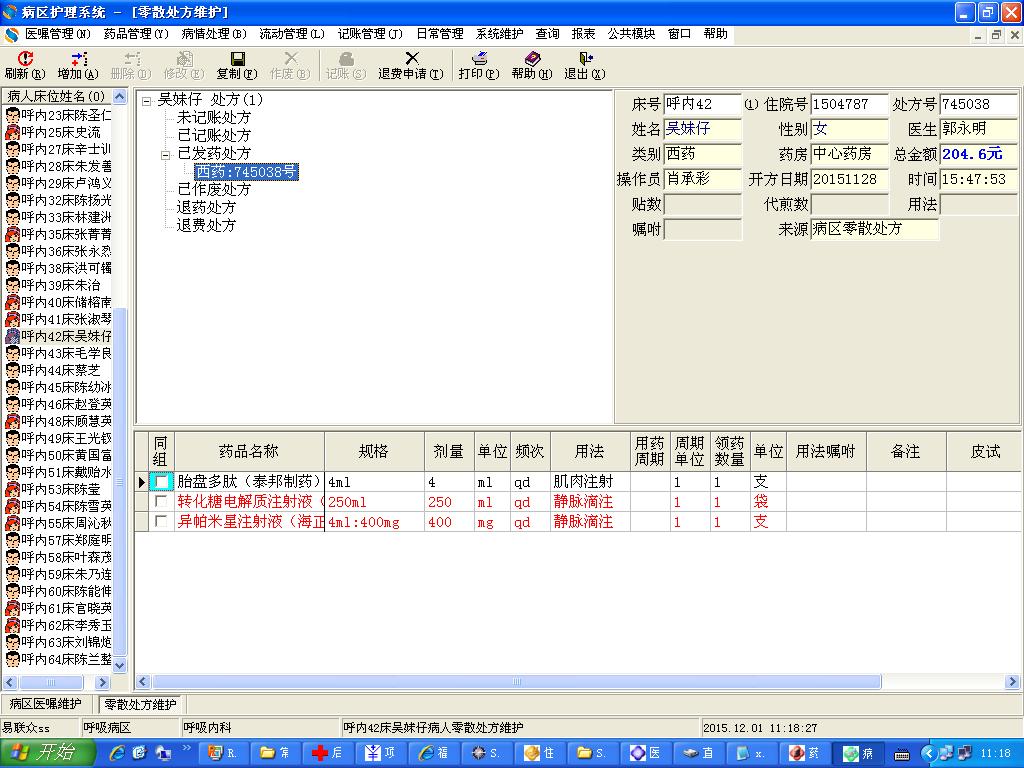Click the 增加 add toolbar icon
The image size is (1024, 768).
(x=78, y=59)
